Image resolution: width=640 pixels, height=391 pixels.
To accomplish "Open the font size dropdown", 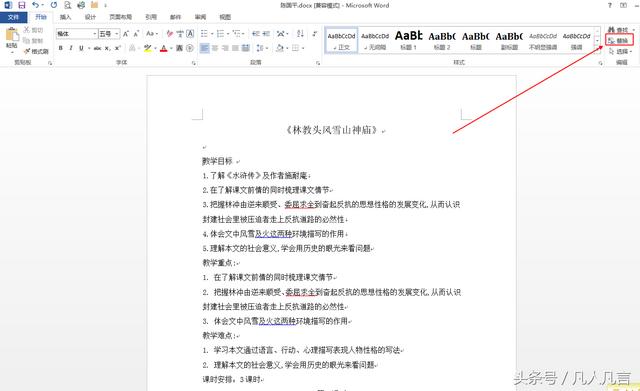I will tap(117, 34).
